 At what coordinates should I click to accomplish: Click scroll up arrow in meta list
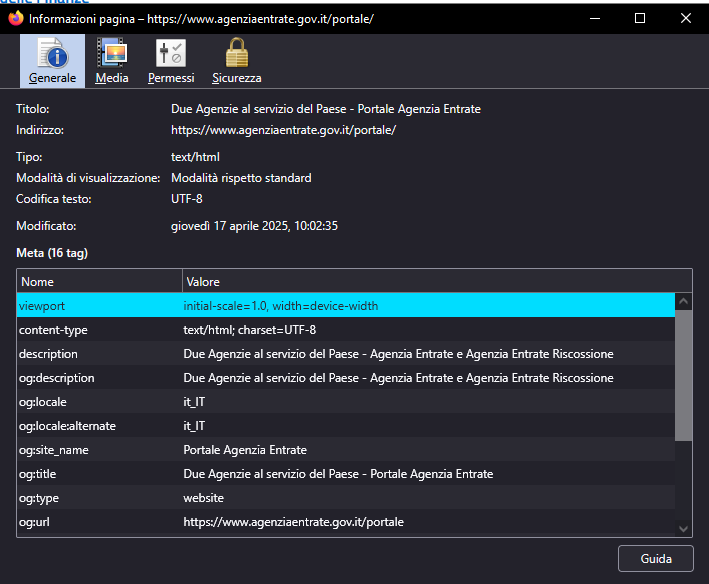683,301
